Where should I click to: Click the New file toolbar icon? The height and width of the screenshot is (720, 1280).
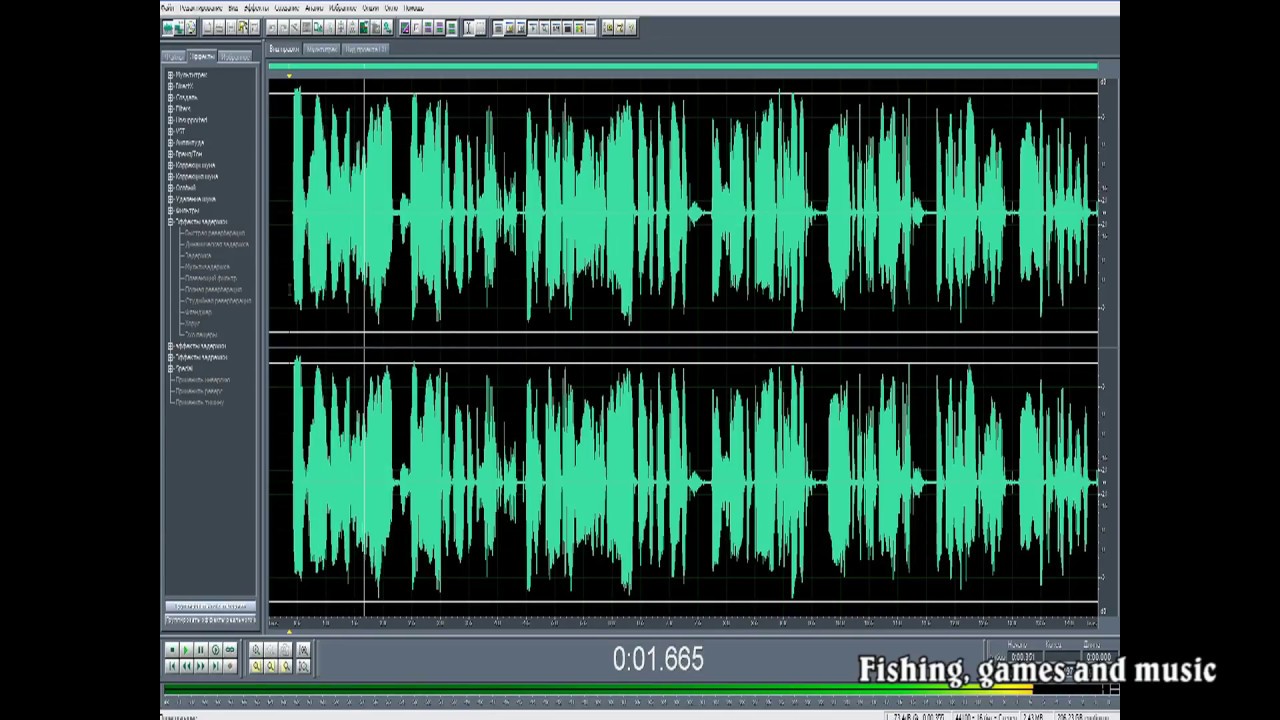pyautogui.click(x=208, y=27)
